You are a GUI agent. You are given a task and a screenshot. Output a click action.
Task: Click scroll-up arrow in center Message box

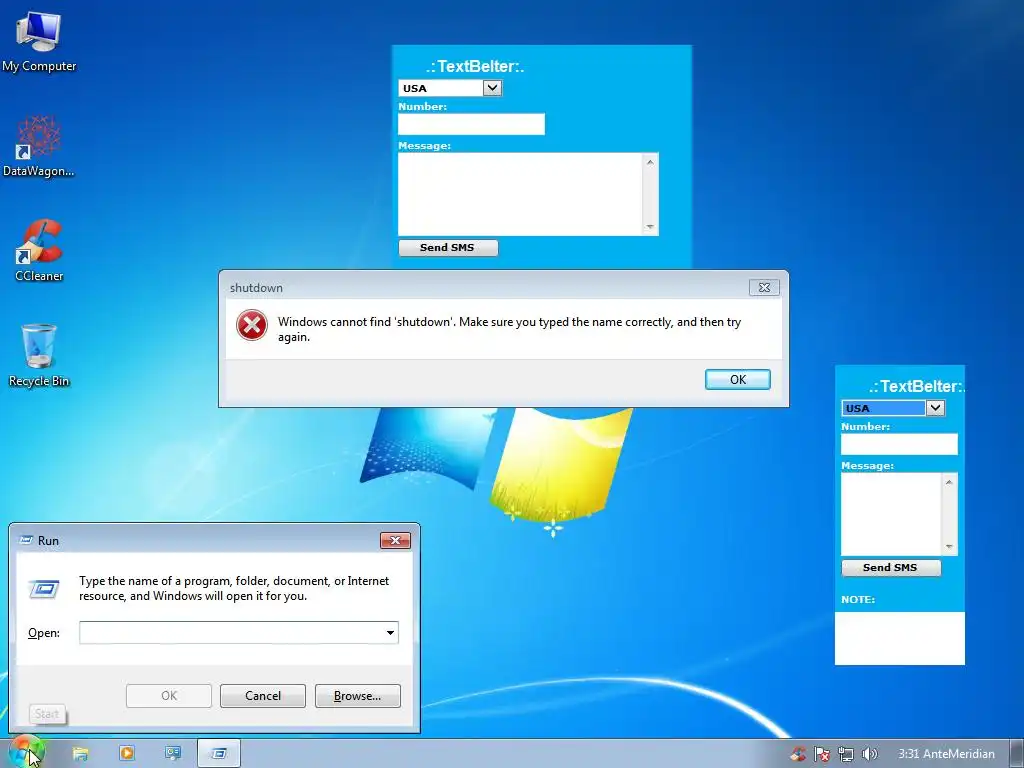click(x=650, y=161)
